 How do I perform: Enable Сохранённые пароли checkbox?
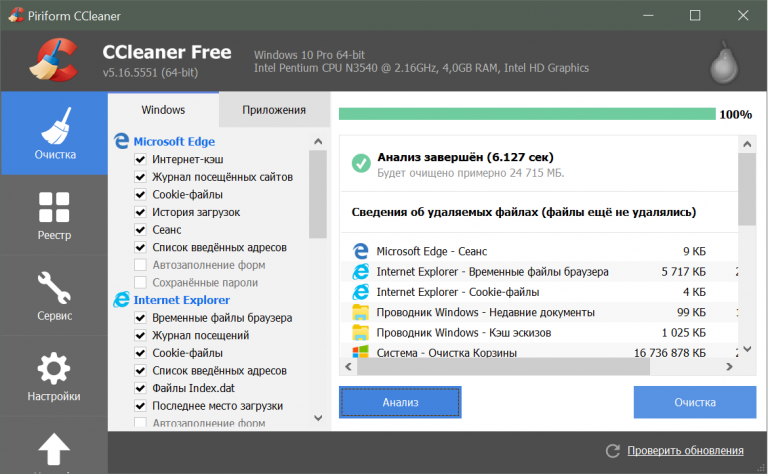[x=140, y=283]
